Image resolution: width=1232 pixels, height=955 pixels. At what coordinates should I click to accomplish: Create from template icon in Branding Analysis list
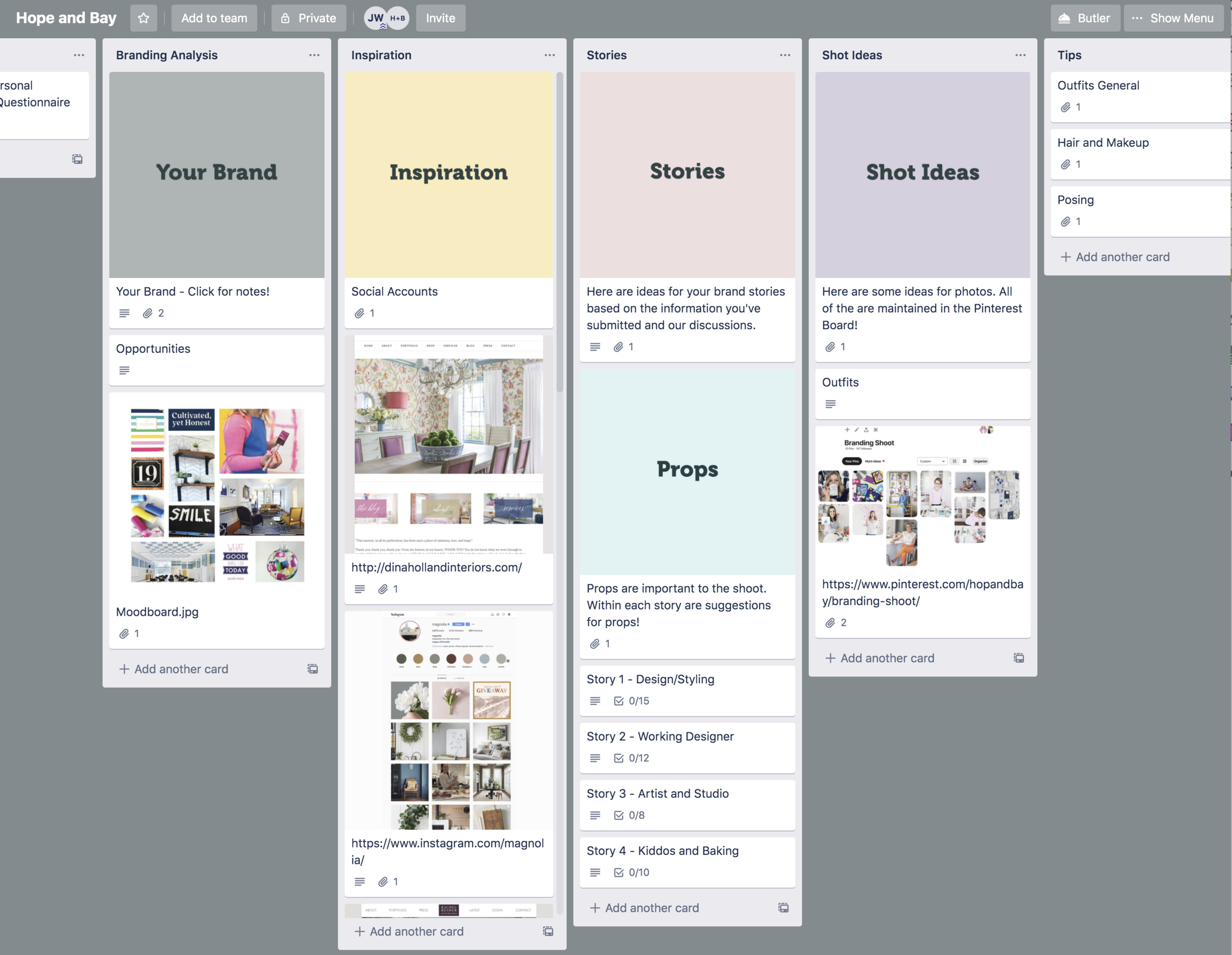[x=312, y=669]
